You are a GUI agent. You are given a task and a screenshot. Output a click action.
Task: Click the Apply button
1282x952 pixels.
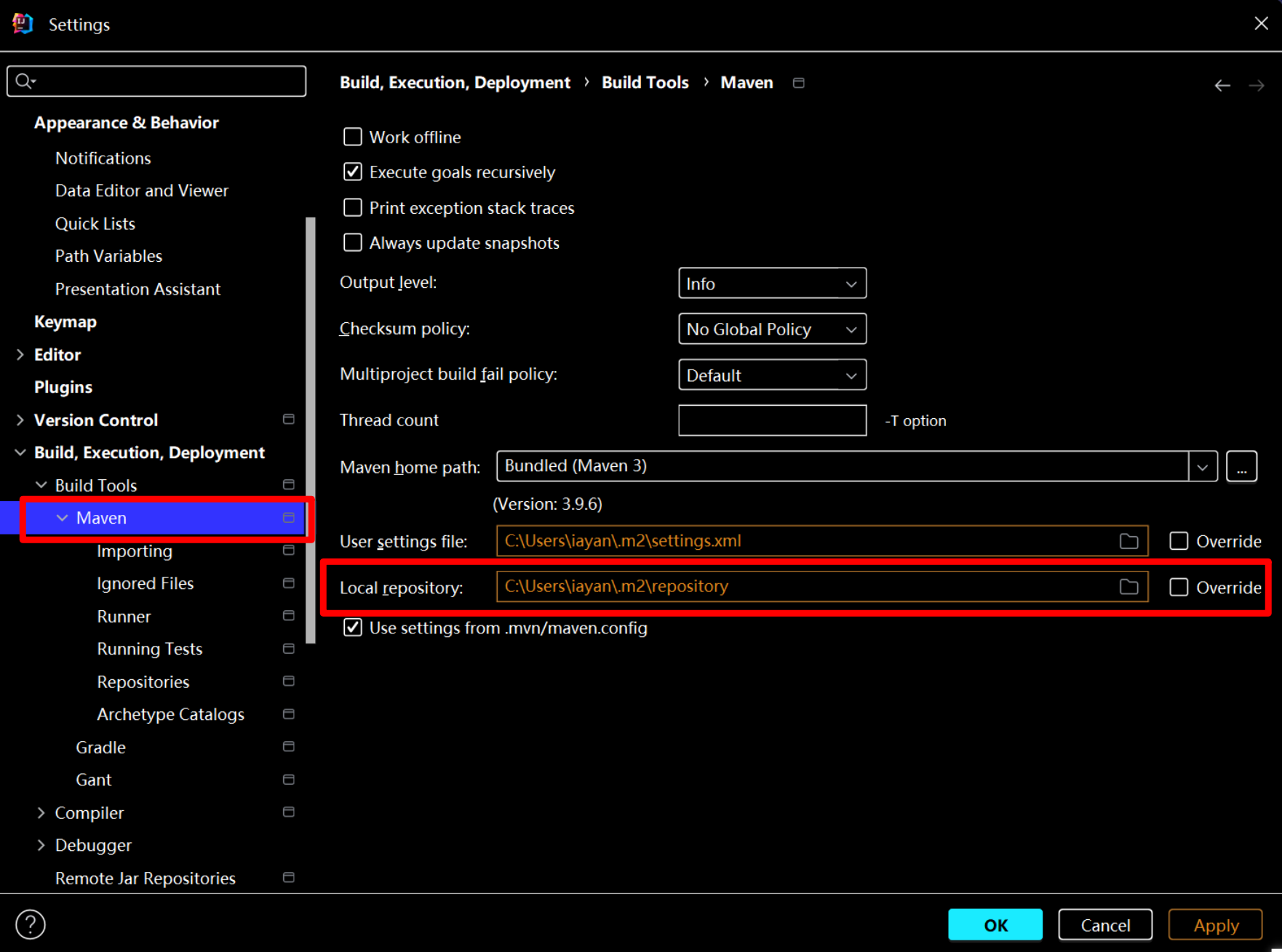1216,925
